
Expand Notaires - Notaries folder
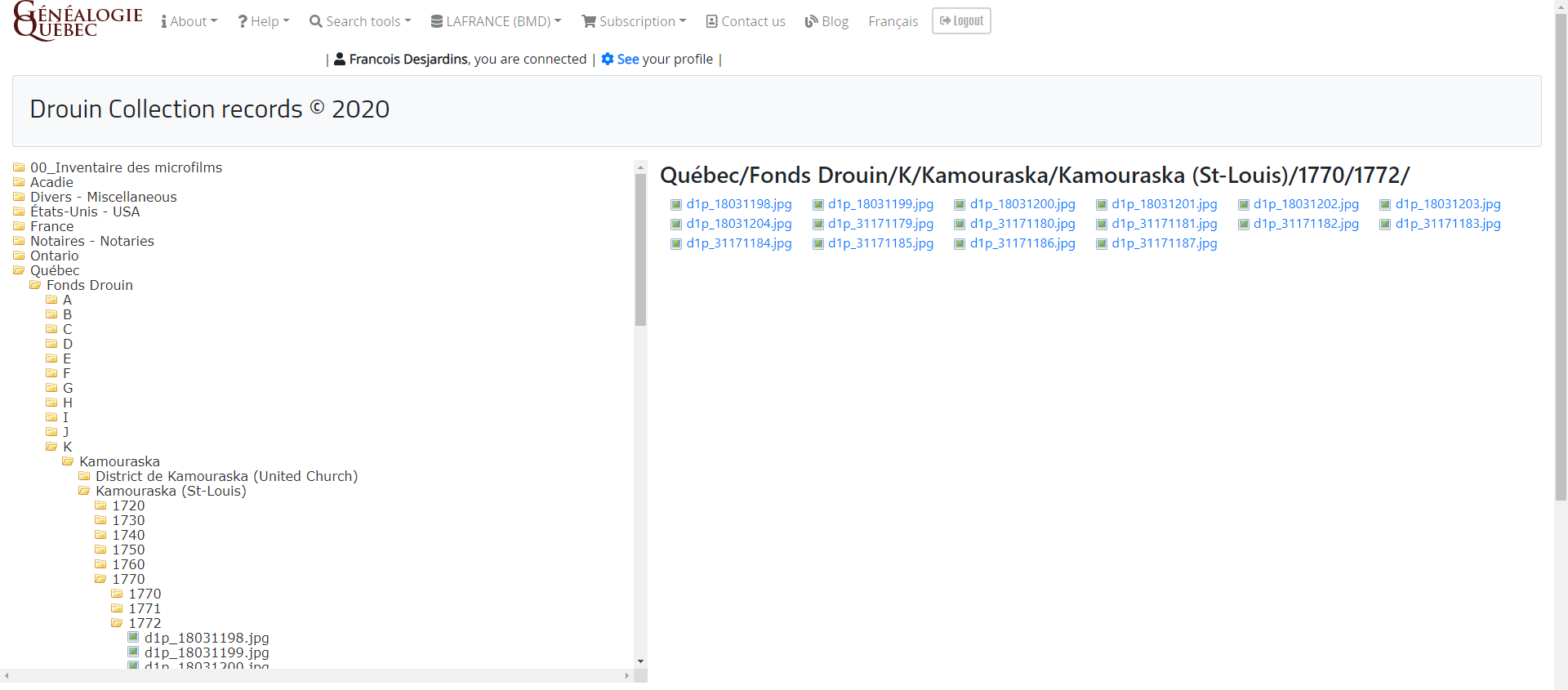click(92, 241)
